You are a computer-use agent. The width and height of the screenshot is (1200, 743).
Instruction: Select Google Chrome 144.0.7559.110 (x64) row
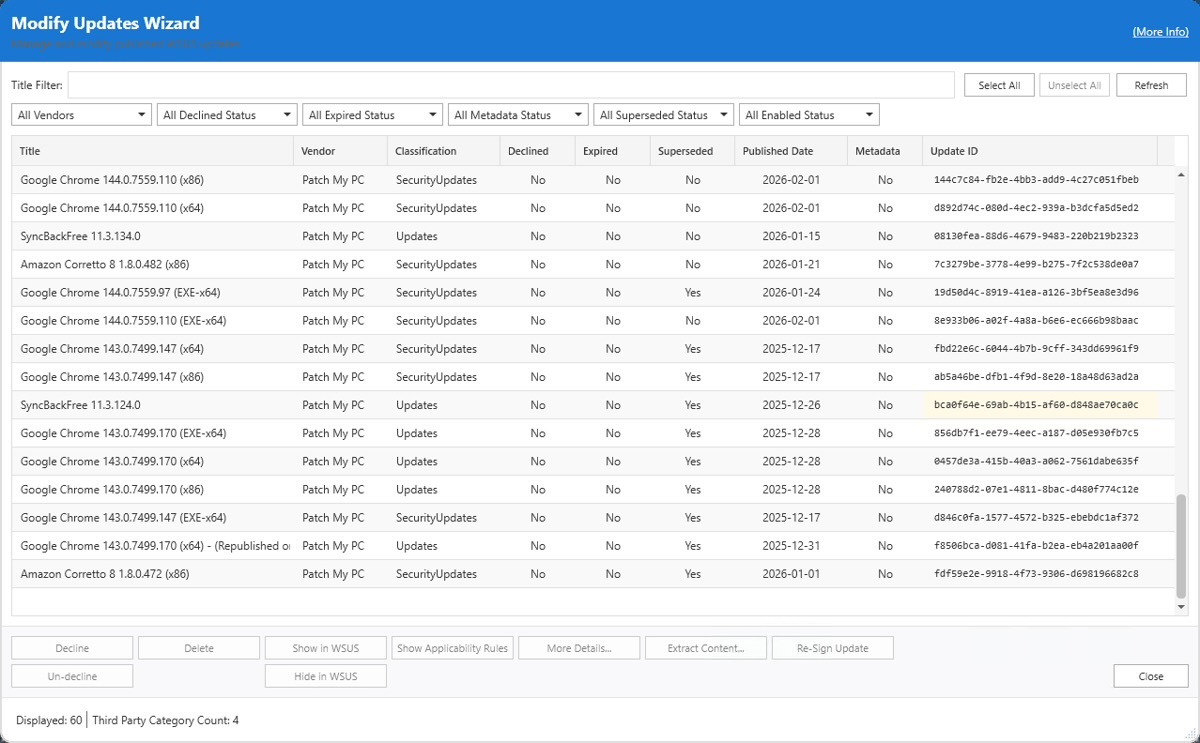[593, 208]
